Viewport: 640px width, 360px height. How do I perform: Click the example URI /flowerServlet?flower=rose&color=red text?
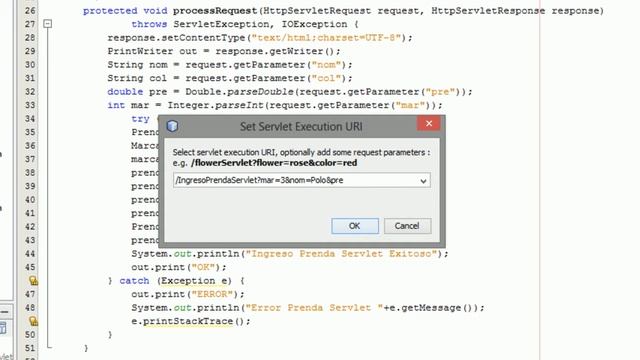point(274,163)
